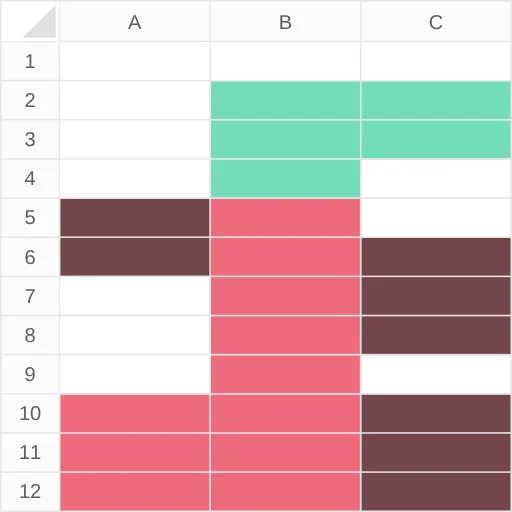
Task: Click dark maroon cell A5
Action: click(x=135, y=217)
